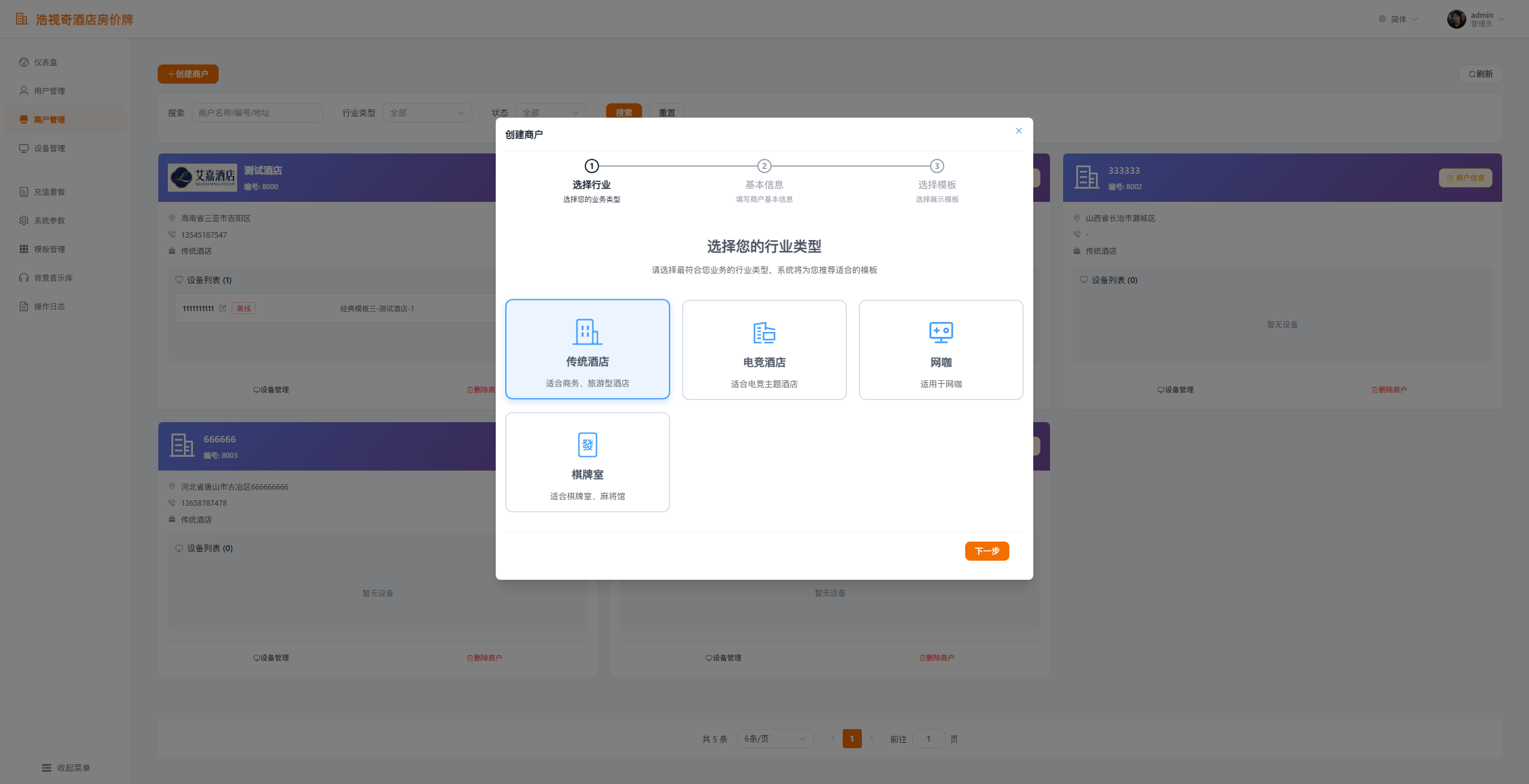Focus the 前往 page number field
1529x784 pixels.
click(929, 739)
